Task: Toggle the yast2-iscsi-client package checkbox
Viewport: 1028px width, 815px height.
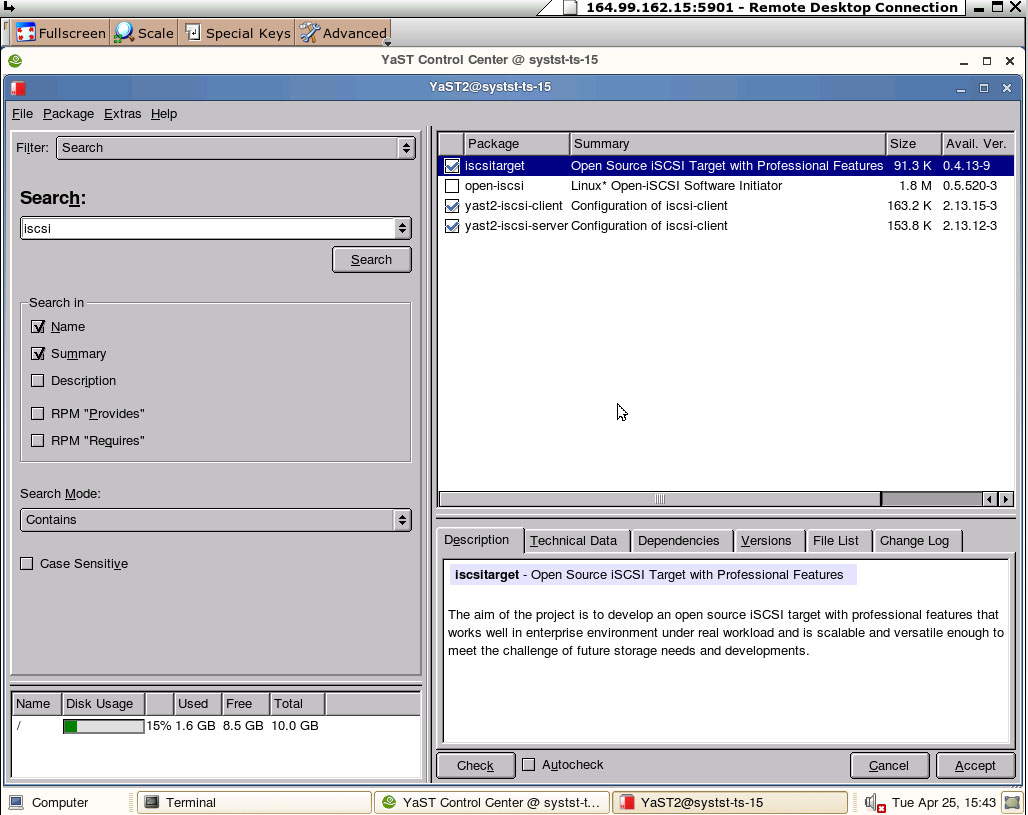Action: [452, 206]
